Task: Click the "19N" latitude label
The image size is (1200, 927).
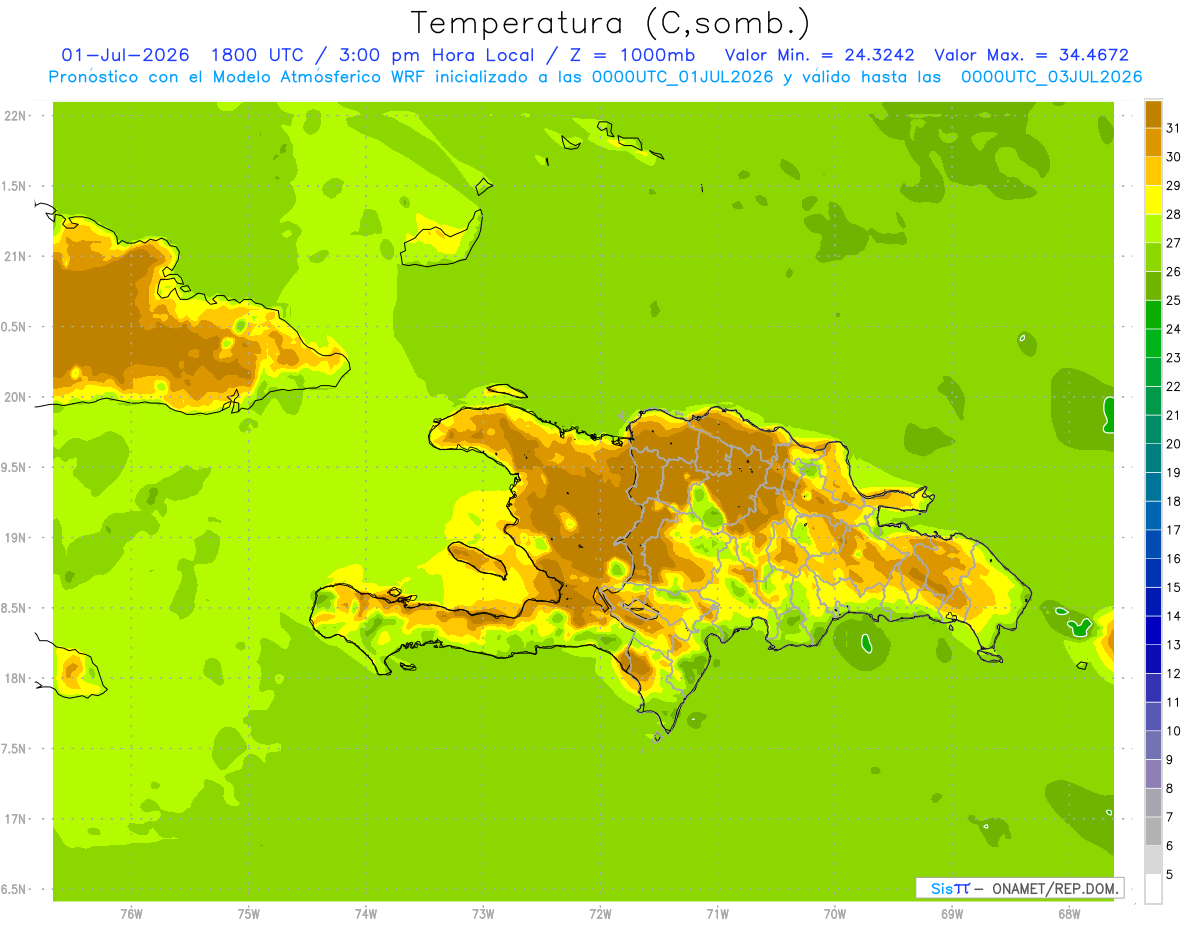Action: pyautogui.click(x=15, y=538)
